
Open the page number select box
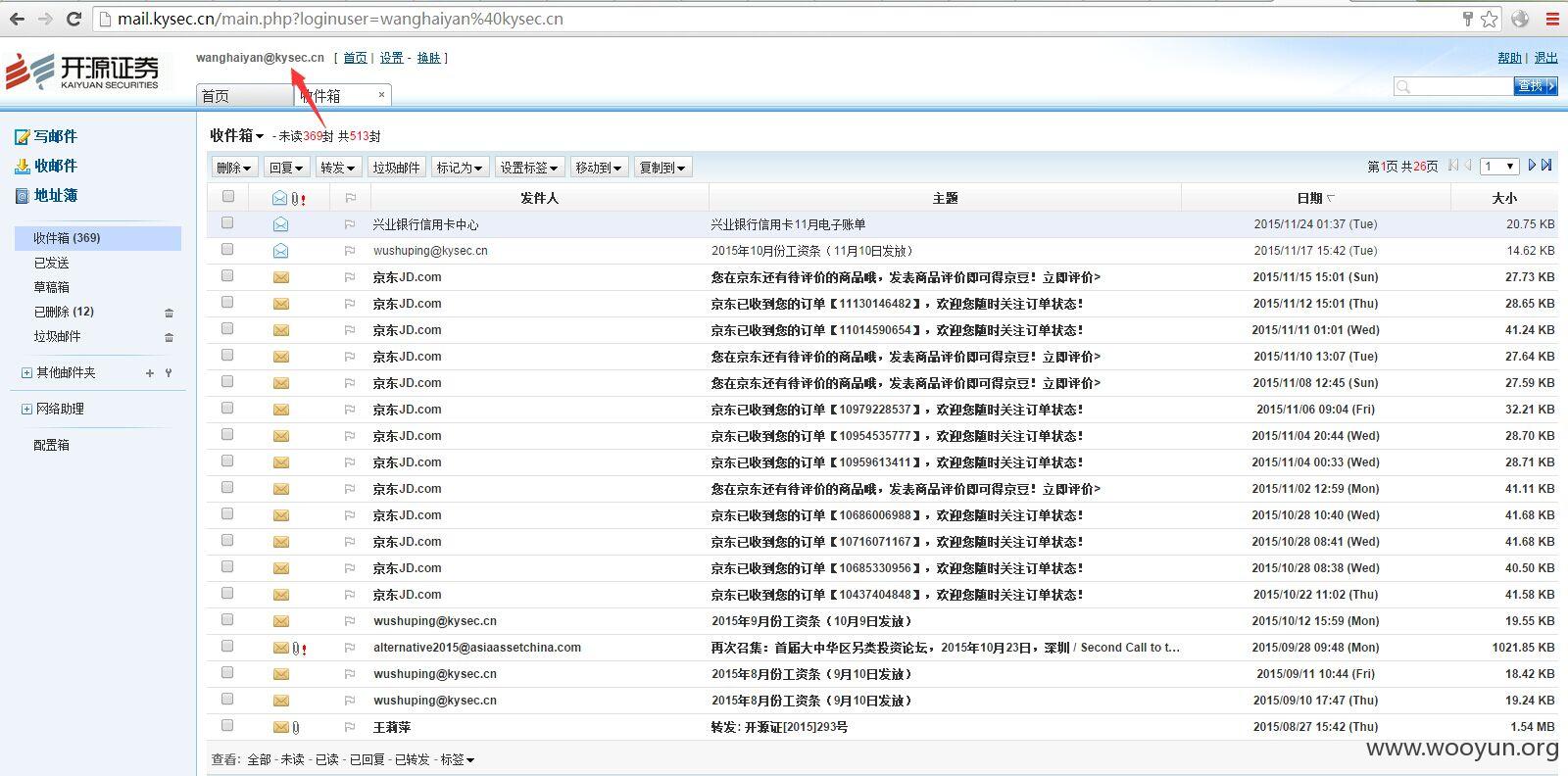[x=1499, y=167]
